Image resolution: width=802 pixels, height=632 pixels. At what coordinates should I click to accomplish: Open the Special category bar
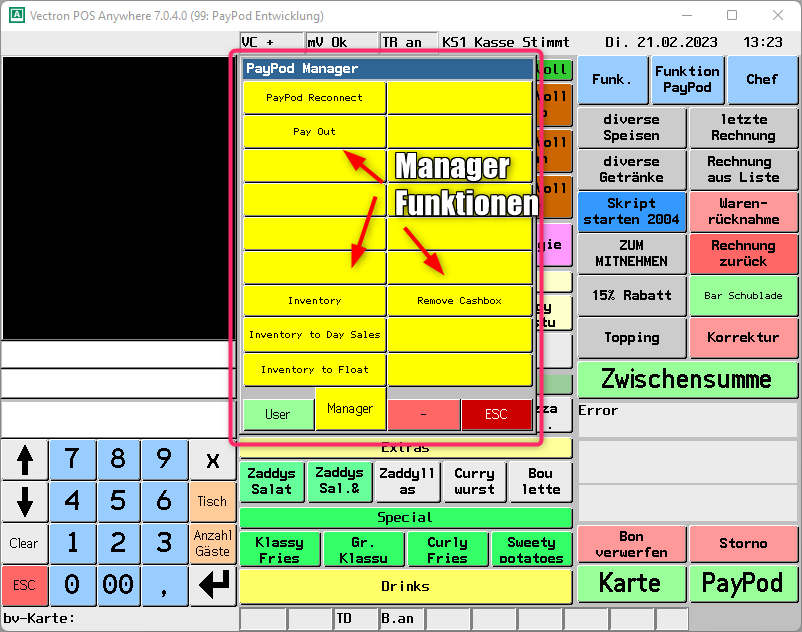coord(406,517)
